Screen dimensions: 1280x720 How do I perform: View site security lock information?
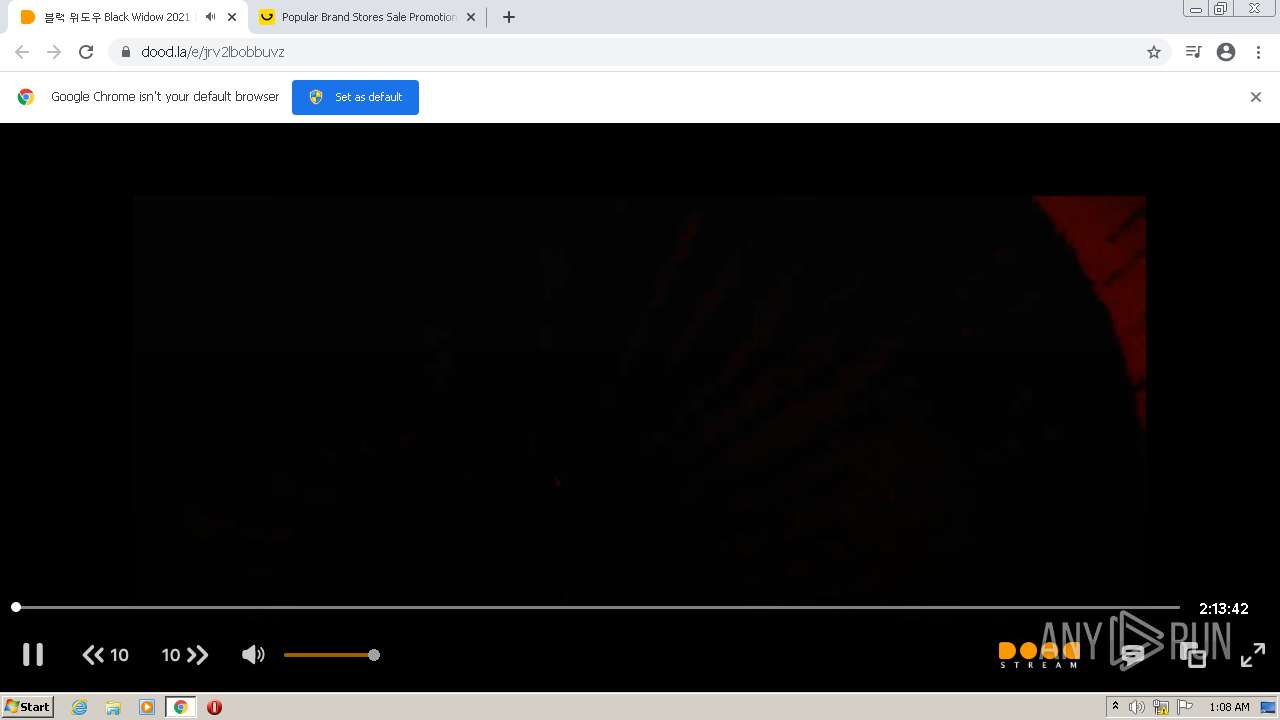click(x=126, y=52)
